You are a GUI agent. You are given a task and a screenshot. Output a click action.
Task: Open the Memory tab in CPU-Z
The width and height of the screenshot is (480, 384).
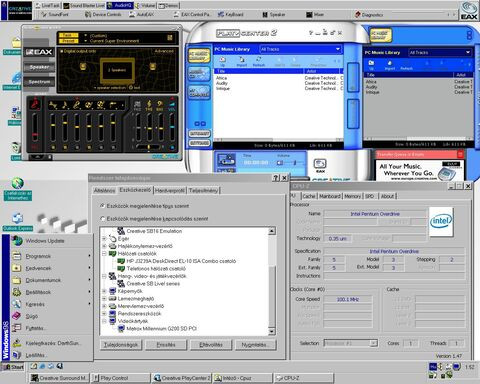click(352, 196)
